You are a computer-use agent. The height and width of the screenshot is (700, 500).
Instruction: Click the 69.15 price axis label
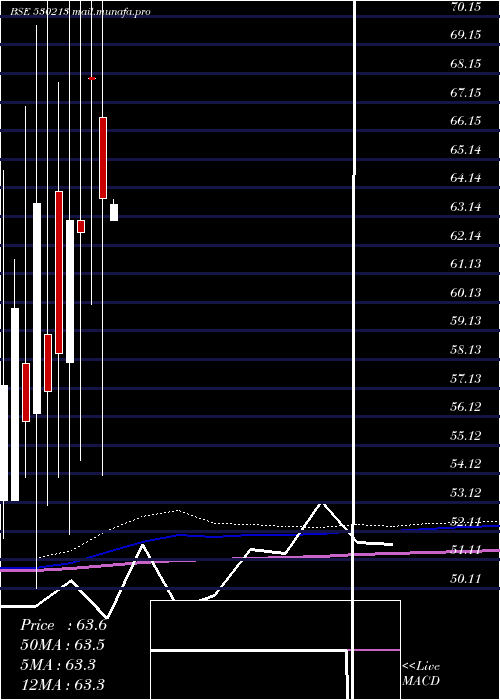[x=466, y=35]
